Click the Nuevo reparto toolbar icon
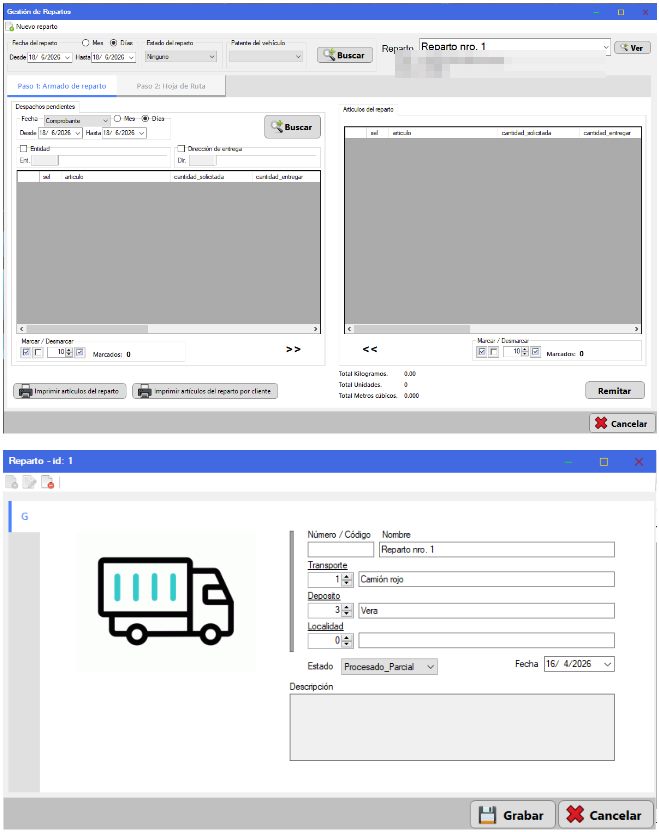Screen dimensions: 659x832 pyautogui.click(x=10, y=27)
